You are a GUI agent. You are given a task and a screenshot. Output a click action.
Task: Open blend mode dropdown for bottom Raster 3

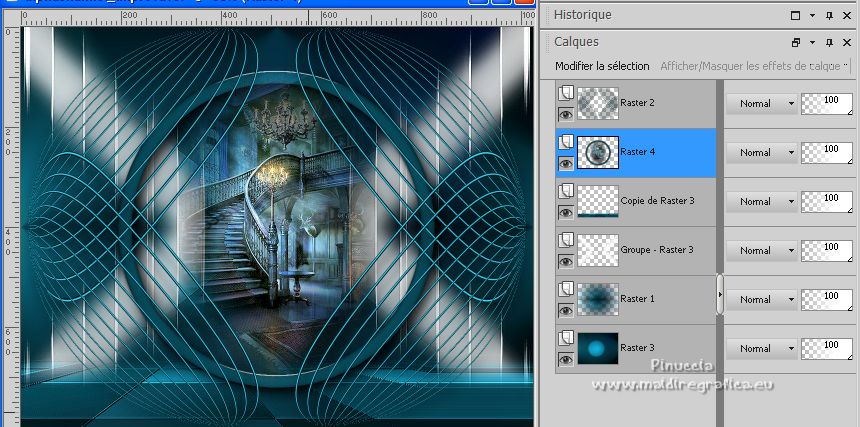coord(762,349)
